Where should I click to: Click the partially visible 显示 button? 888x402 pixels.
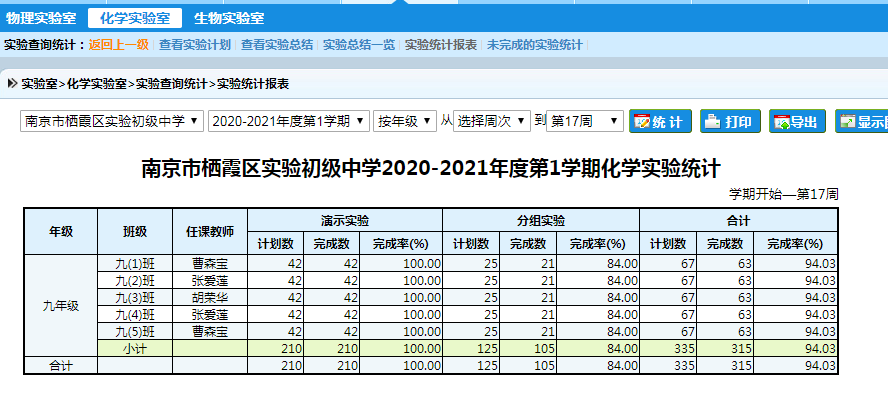[x=861, y=121]
